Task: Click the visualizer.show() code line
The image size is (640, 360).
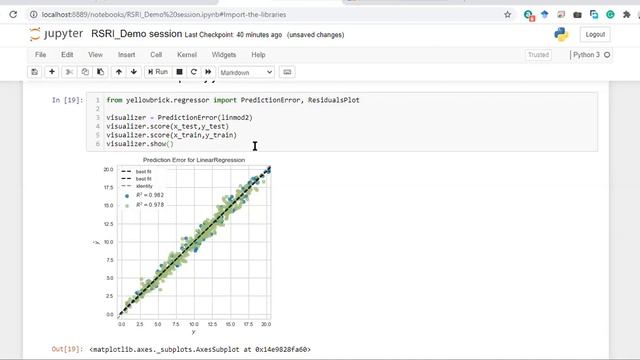Action: click(140, 144)
